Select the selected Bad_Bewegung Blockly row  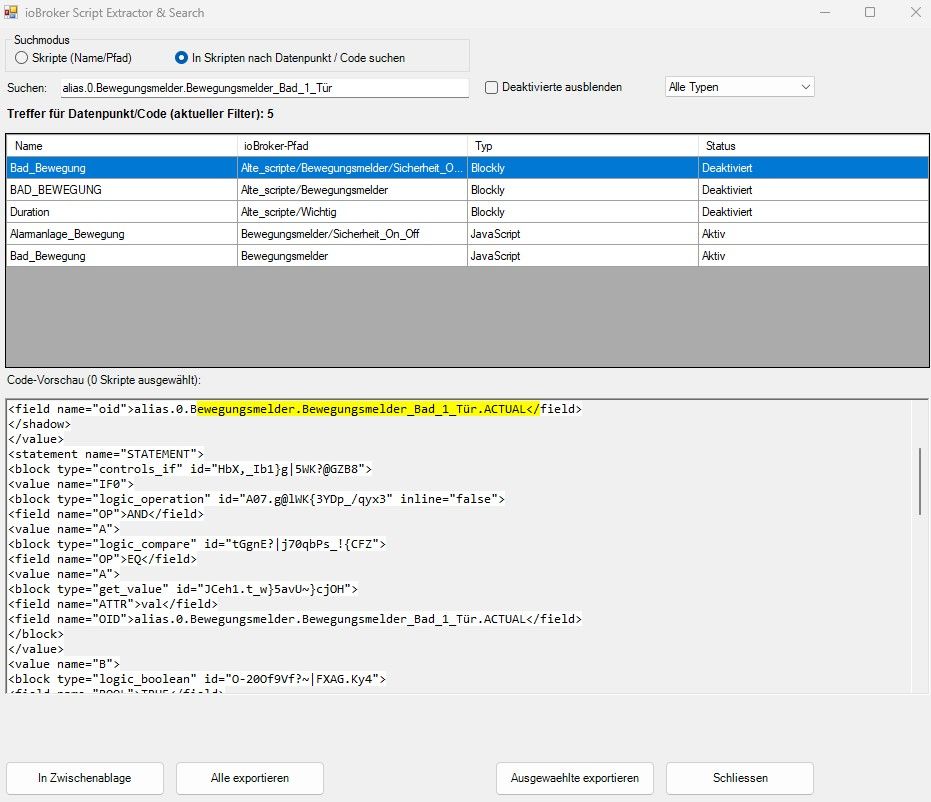pos(467,168)
